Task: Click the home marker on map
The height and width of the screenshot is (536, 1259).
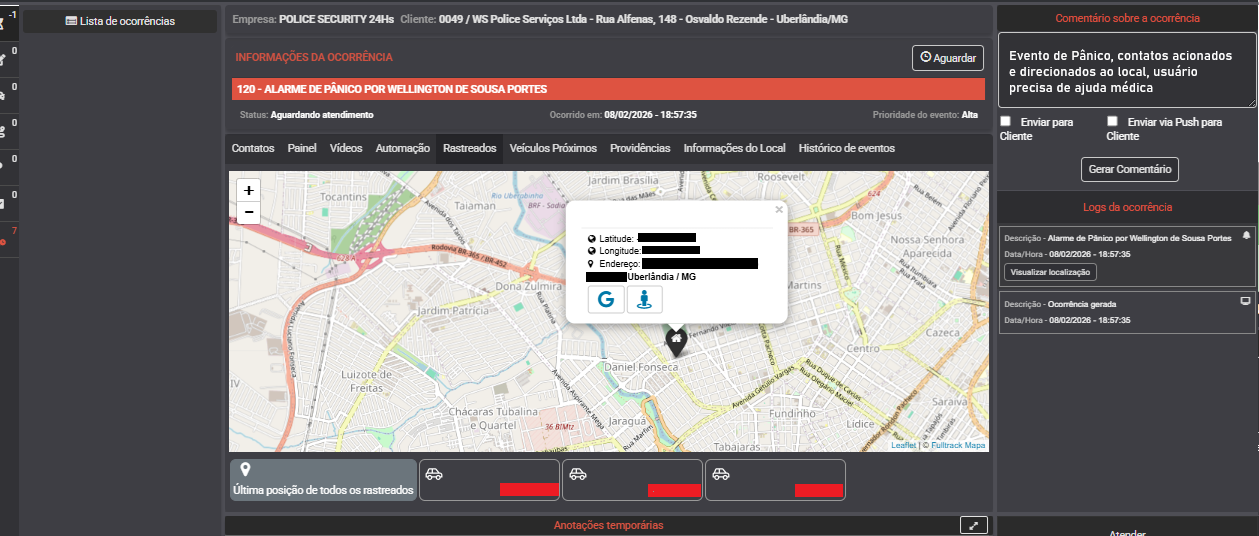Action: [x=676, y=343]
